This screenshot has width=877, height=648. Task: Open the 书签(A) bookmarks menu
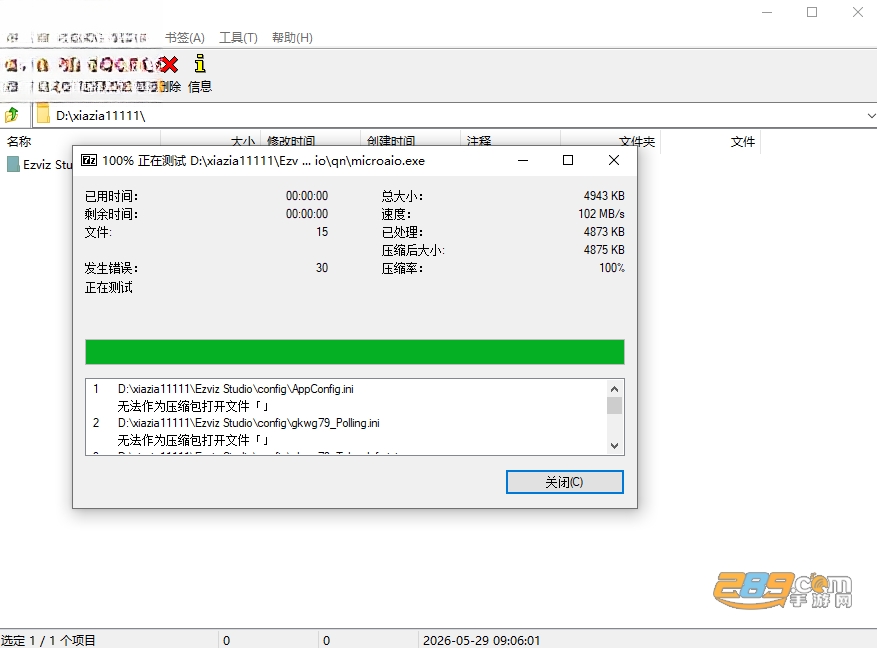(185, 37)
